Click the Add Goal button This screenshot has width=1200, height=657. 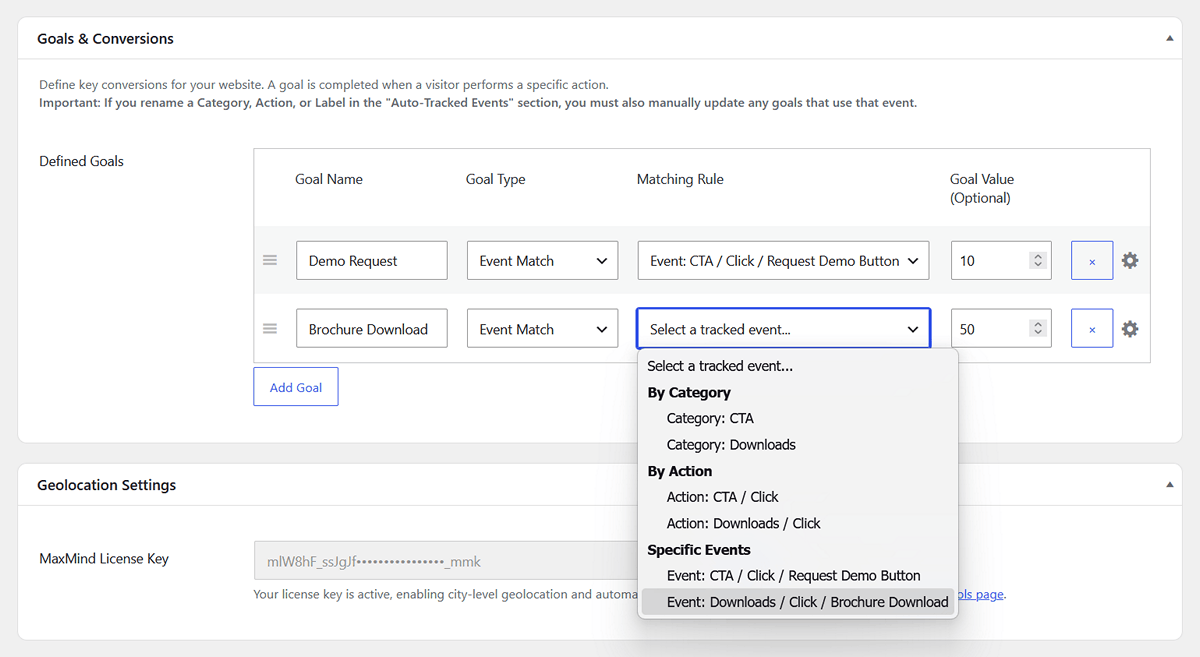(x=296, y=387)
